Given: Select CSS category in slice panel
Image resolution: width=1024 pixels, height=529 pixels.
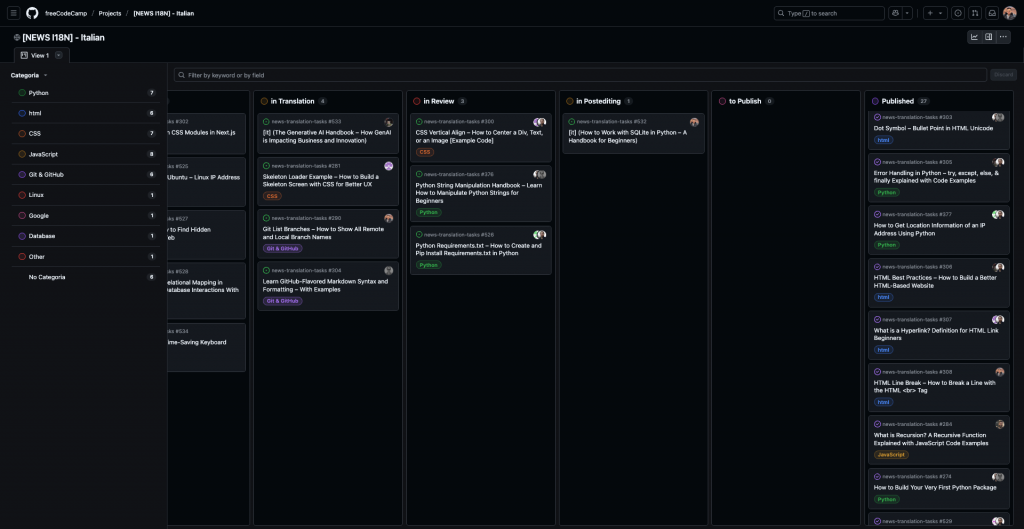Looking at the screenshot, I should pos(84,133).
